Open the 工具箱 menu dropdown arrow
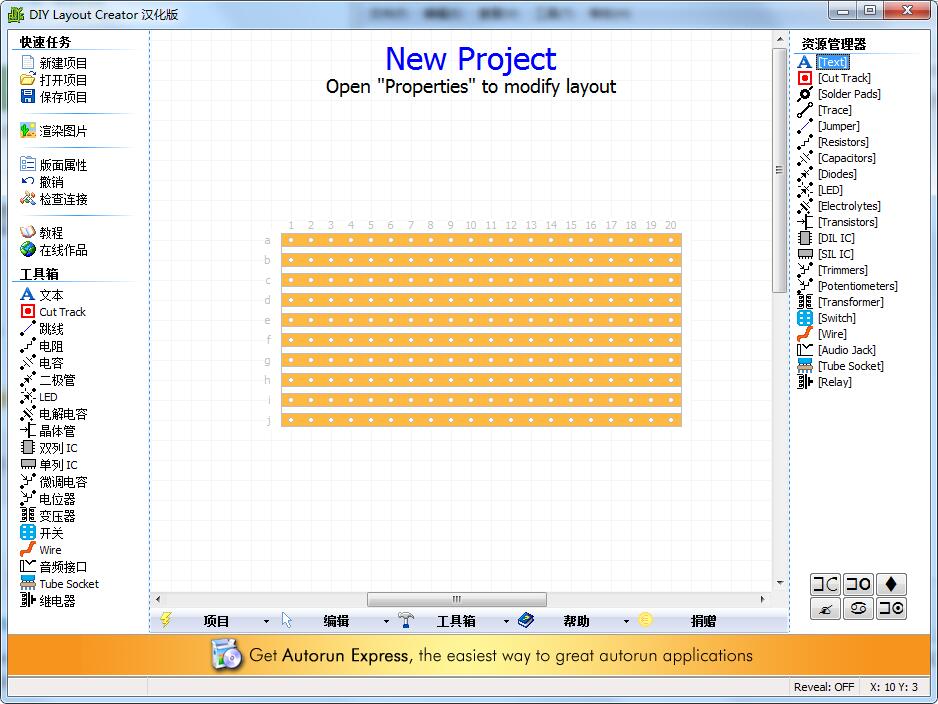 pos(506,620)
